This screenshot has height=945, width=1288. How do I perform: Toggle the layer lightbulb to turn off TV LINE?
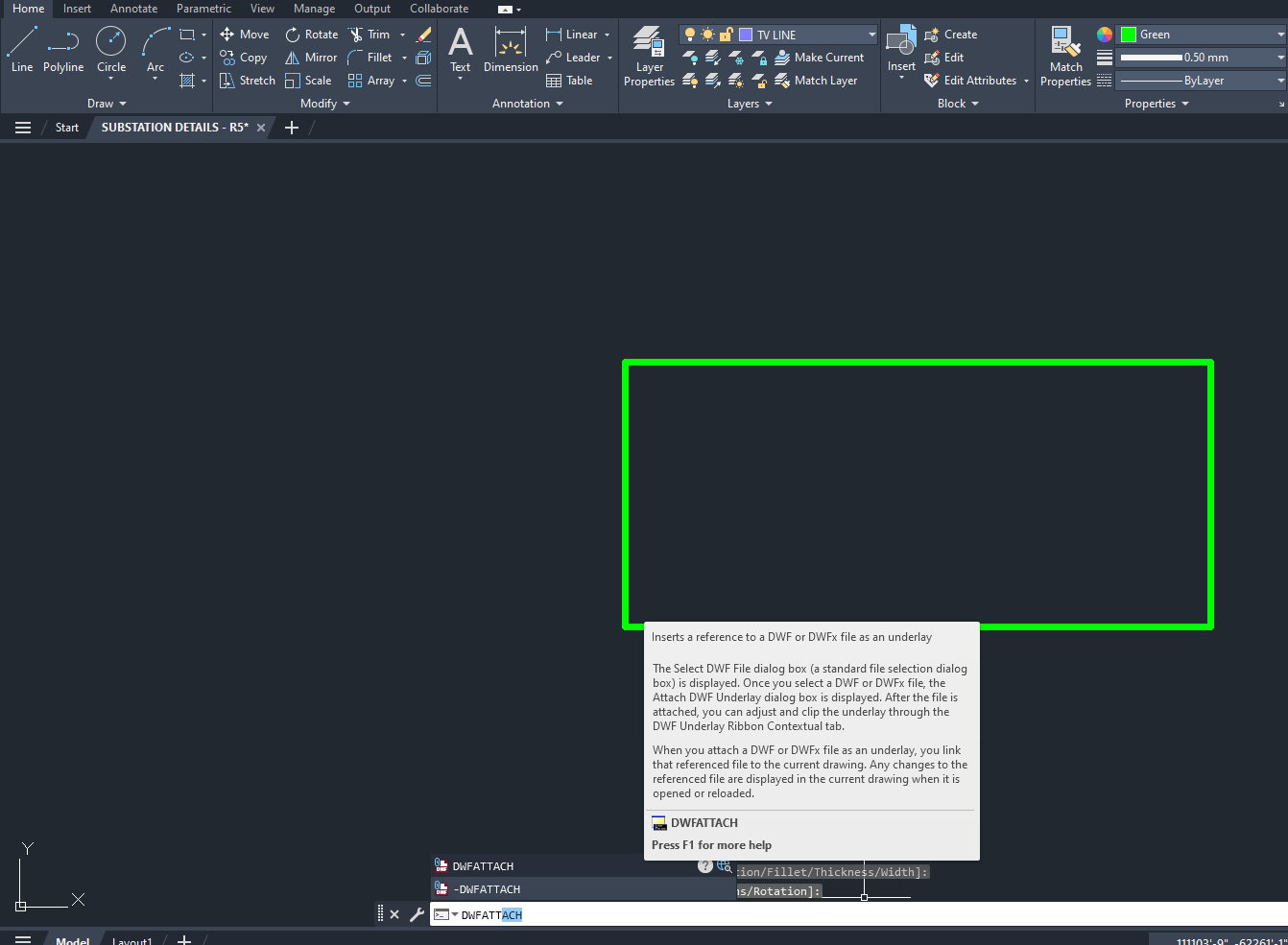689,34
